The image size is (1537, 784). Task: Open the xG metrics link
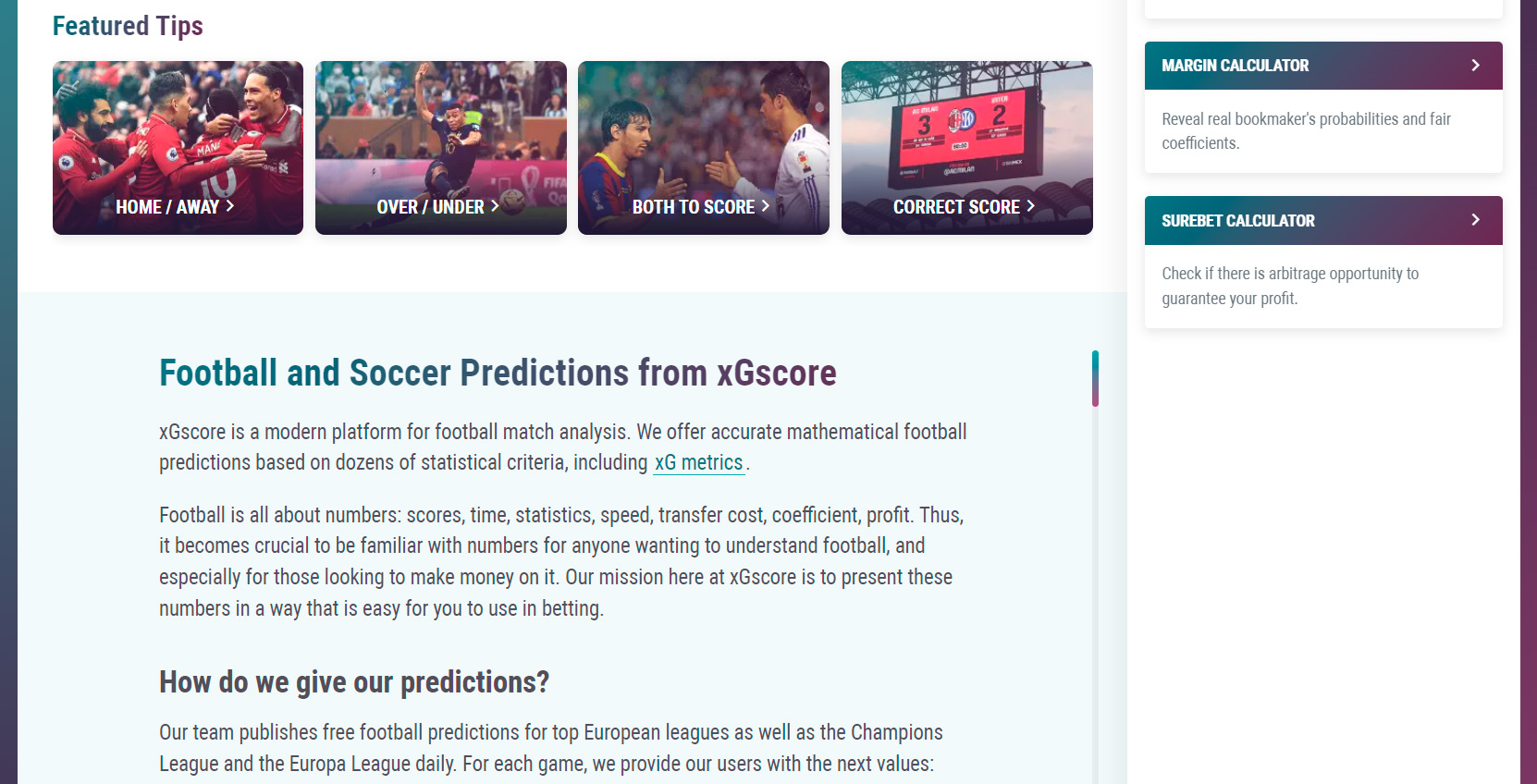(x=698, y=463)
